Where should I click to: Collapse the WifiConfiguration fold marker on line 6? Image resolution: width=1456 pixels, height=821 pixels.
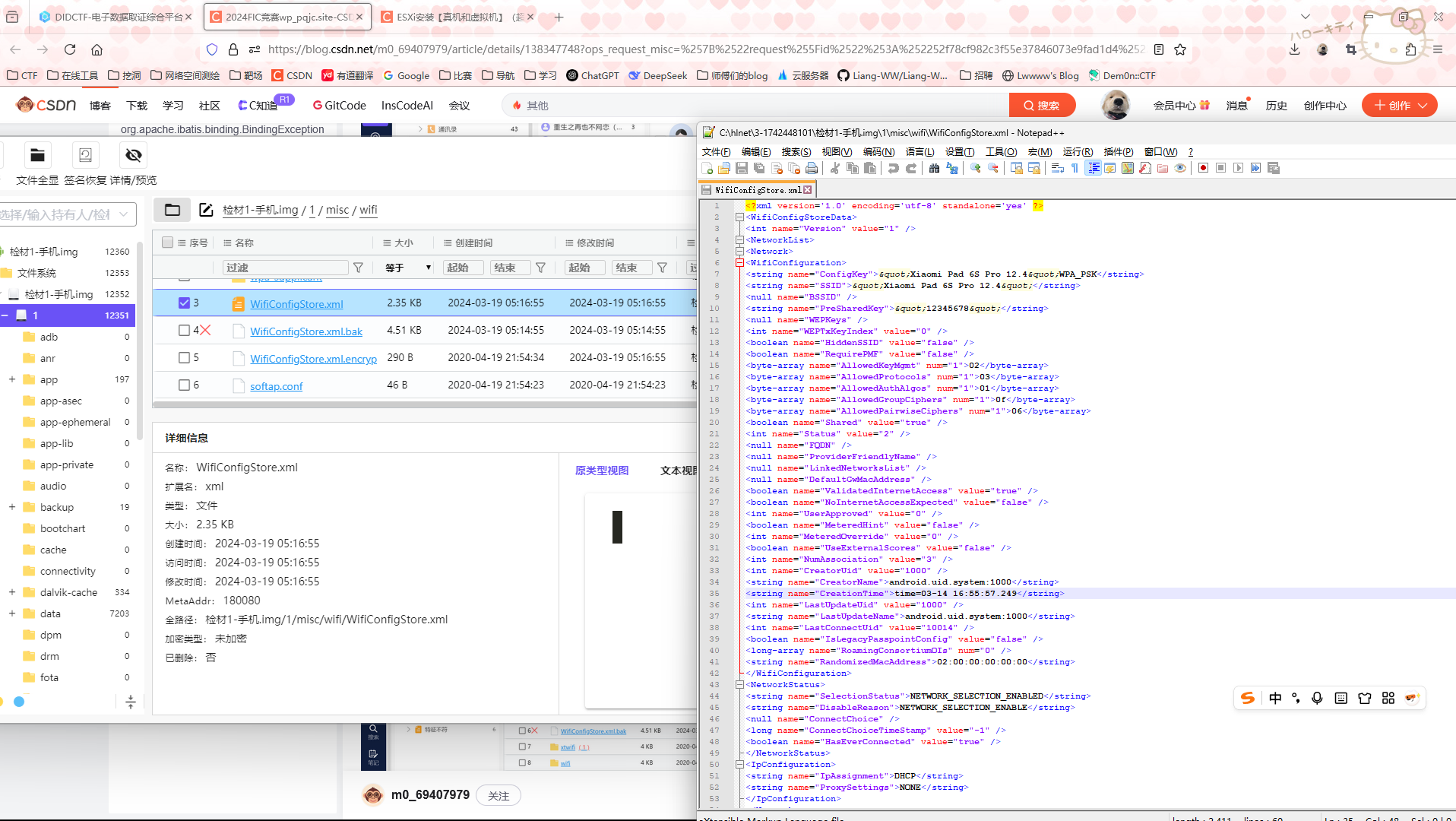739,263
